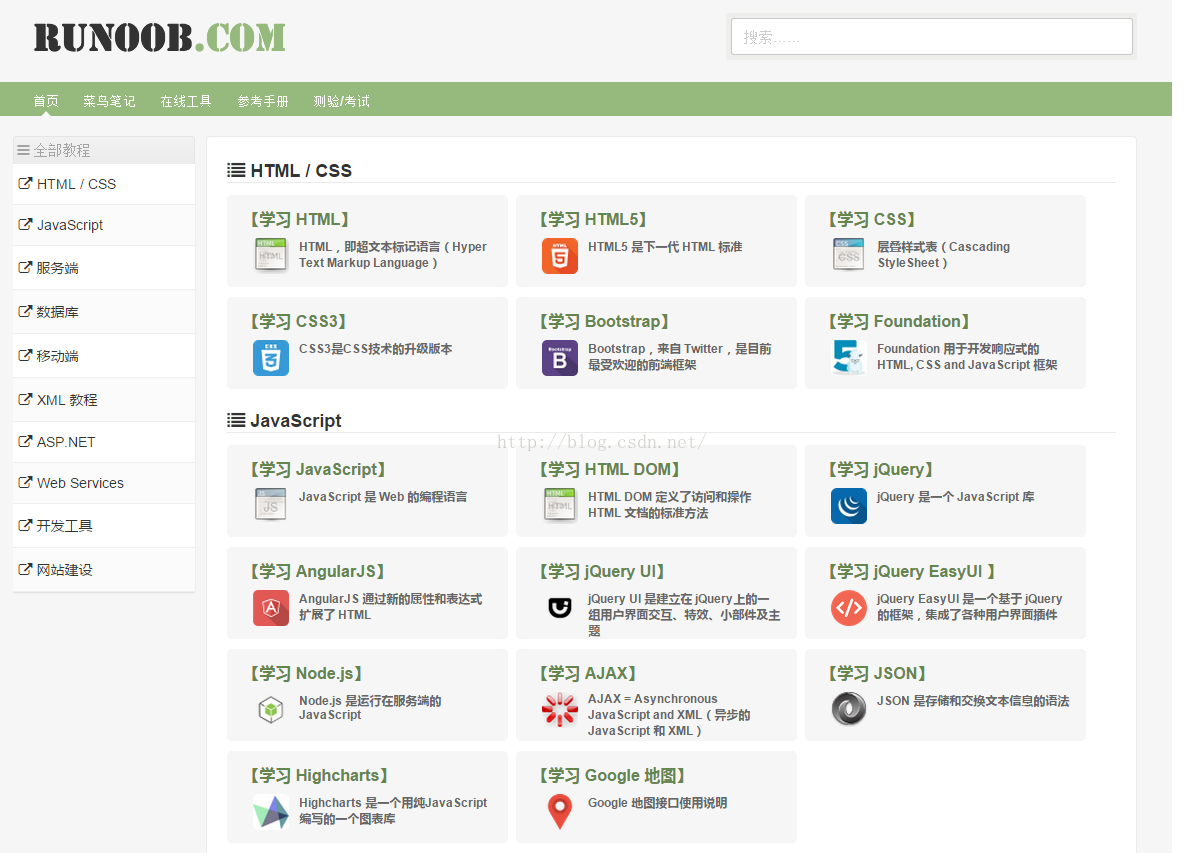
Task: Open the 【学习 JSON】 title link
Action: [x=886, y=681]
